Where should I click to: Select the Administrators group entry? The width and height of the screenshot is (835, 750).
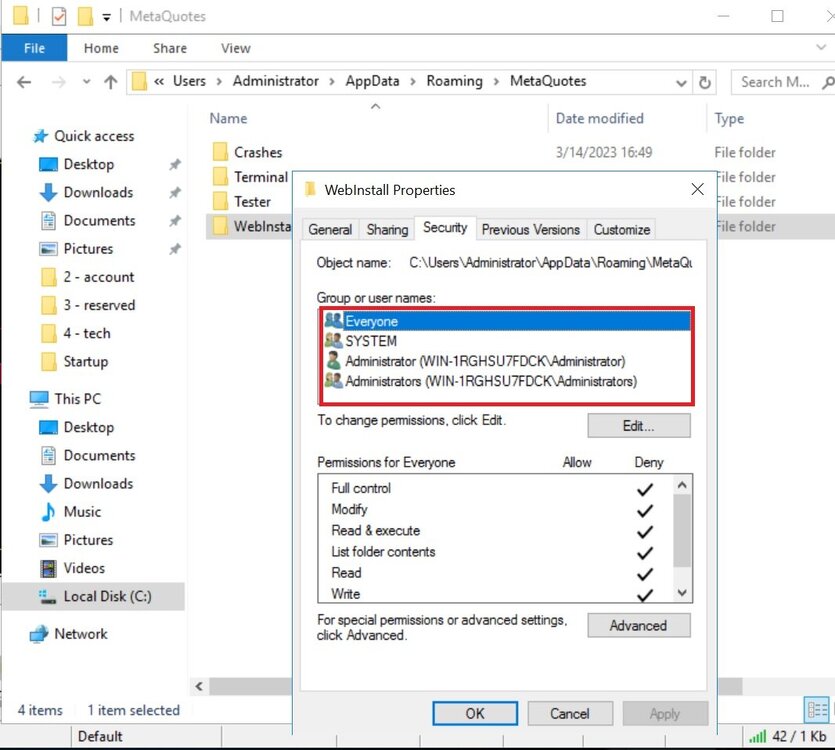pyautogui.click(x=506, y=381)
